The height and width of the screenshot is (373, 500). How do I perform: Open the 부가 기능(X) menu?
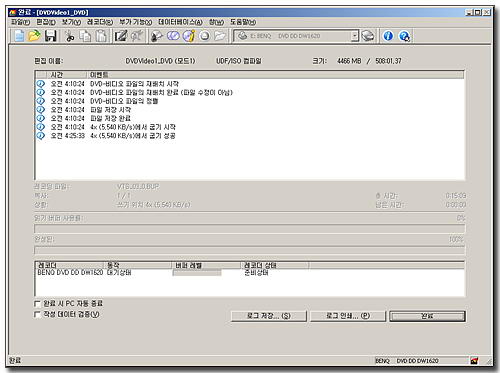coord(136,22)
